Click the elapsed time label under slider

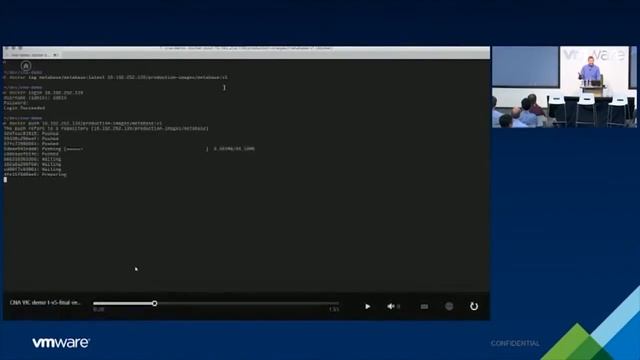(x=98, y=309)
